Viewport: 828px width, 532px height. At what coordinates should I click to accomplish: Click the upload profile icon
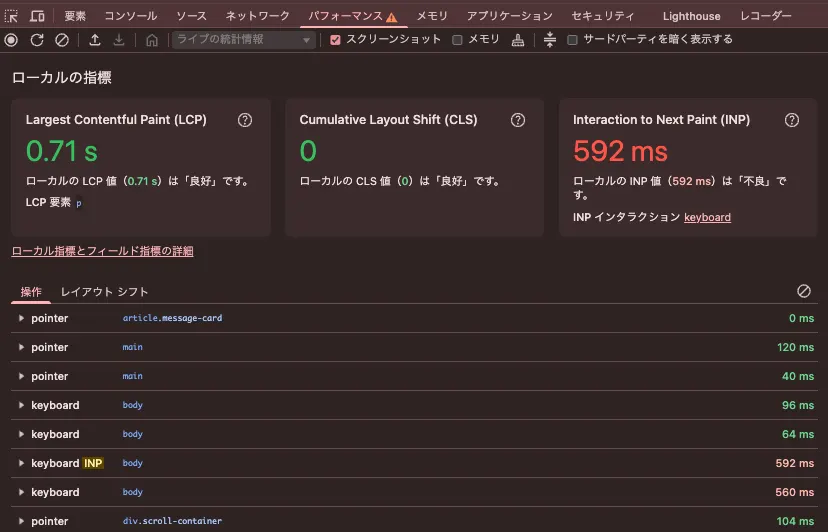95,40
